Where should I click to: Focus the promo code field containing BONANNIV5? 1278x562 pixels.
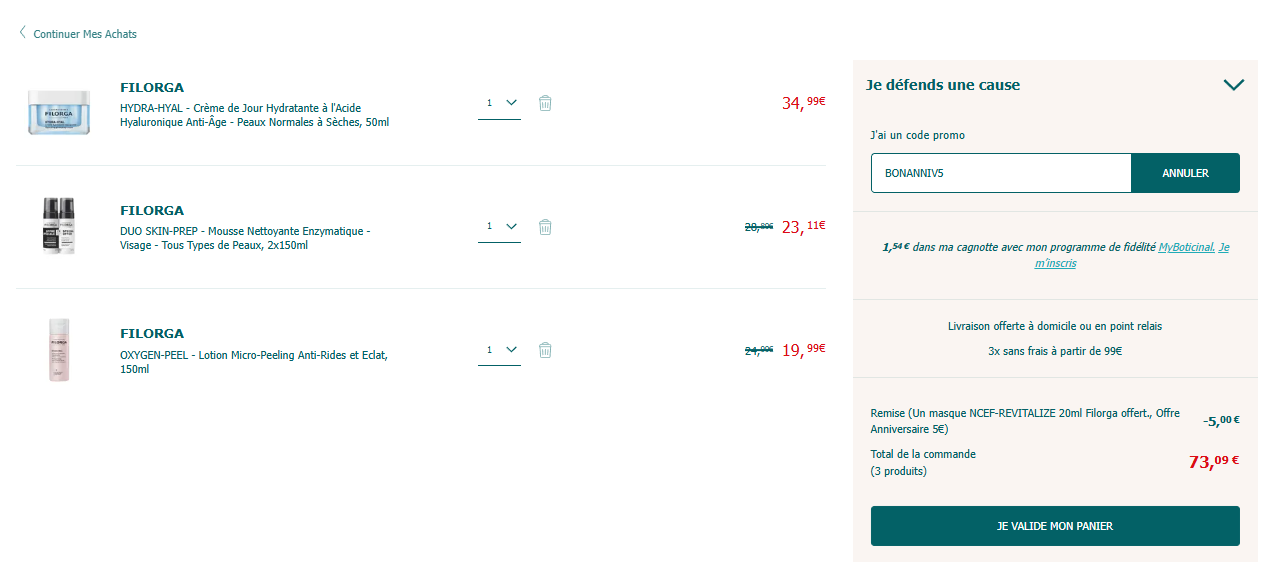(x=1000, y=173)
